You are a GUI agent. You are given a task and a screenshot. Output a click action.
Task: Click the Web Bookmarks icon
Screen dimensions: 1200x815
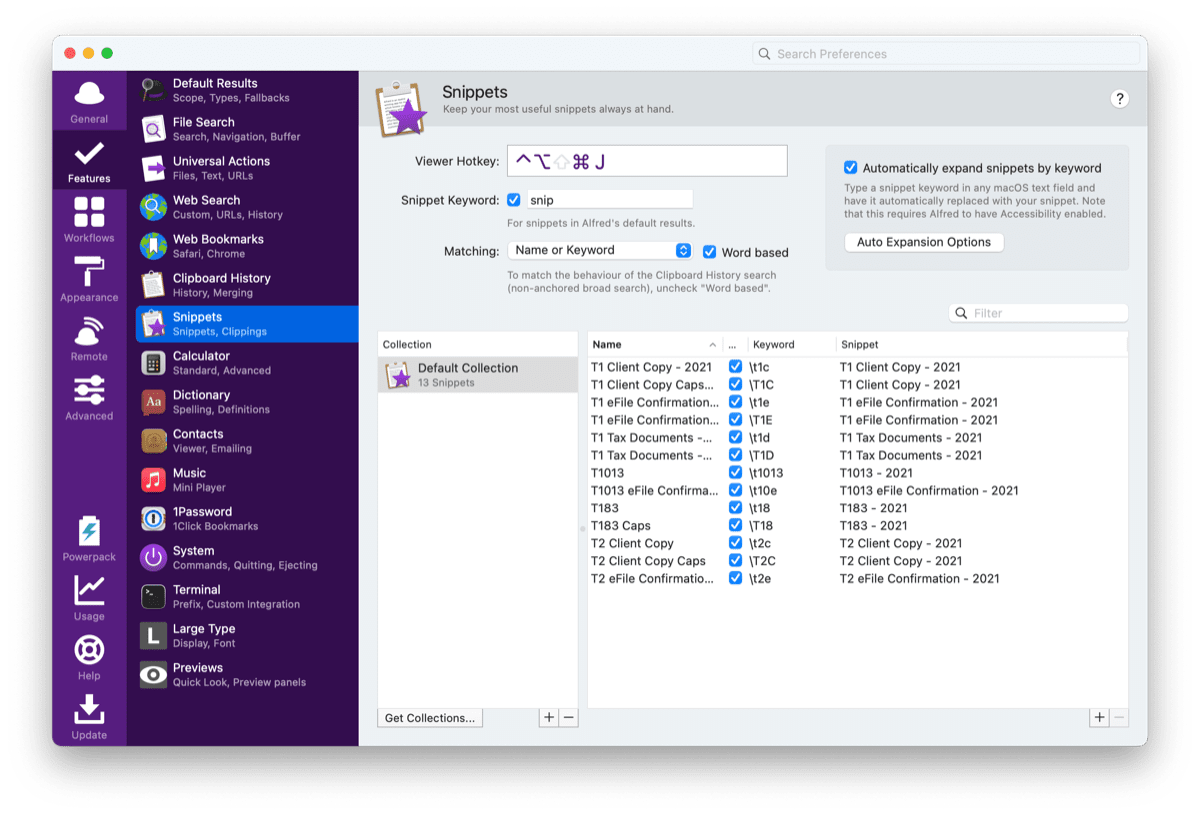coord(153,246)
